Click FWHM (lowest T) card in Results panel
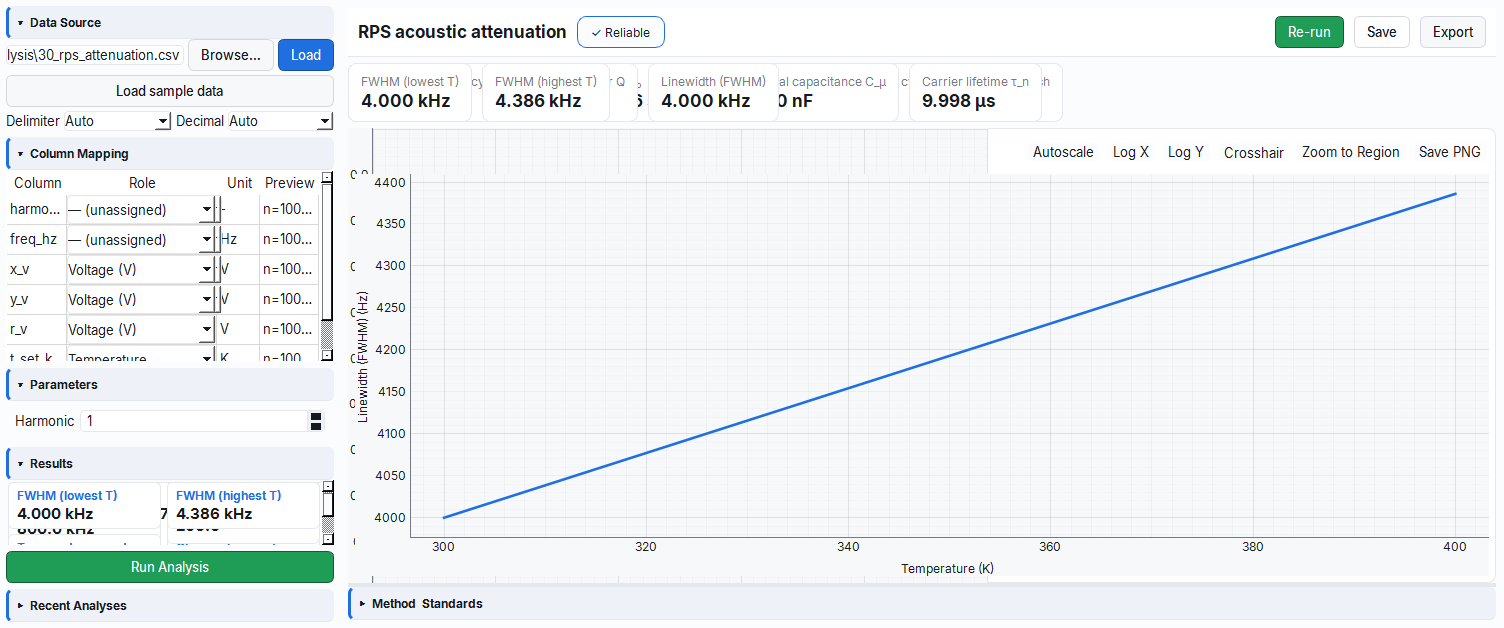This screenshot has width=1504, height=628. click(84, 506)
